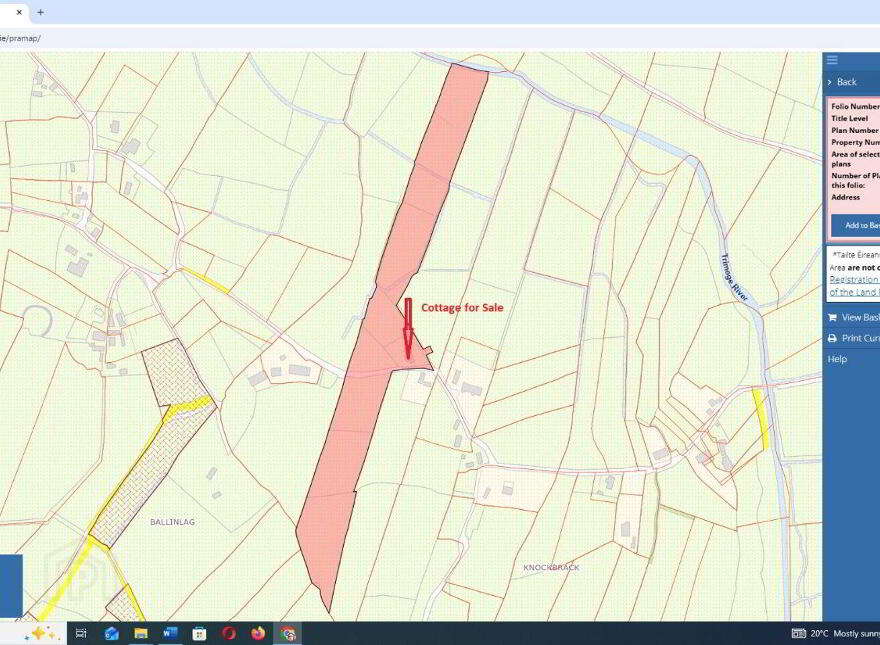
Task: Switch to Chrome in the taskbar
Action: pos(288,634)
